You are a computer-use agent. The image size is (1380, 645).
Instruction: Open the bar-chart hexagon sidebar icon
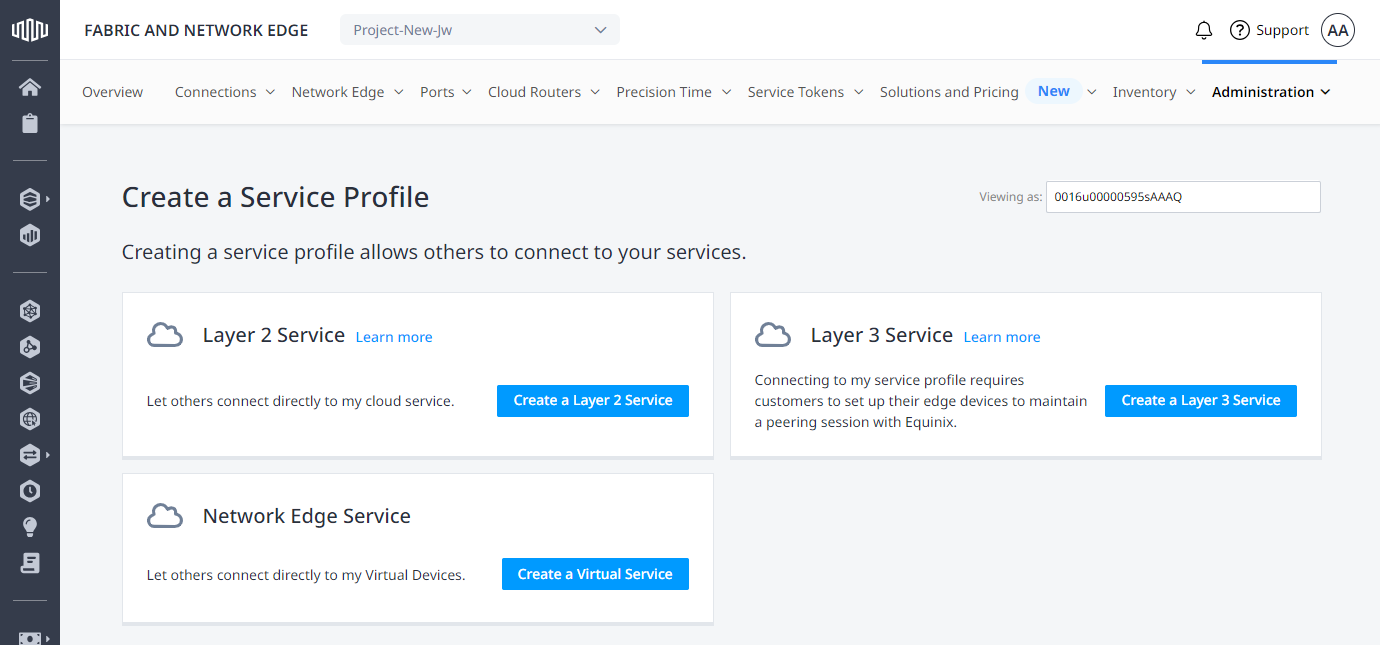coord(30,236)
